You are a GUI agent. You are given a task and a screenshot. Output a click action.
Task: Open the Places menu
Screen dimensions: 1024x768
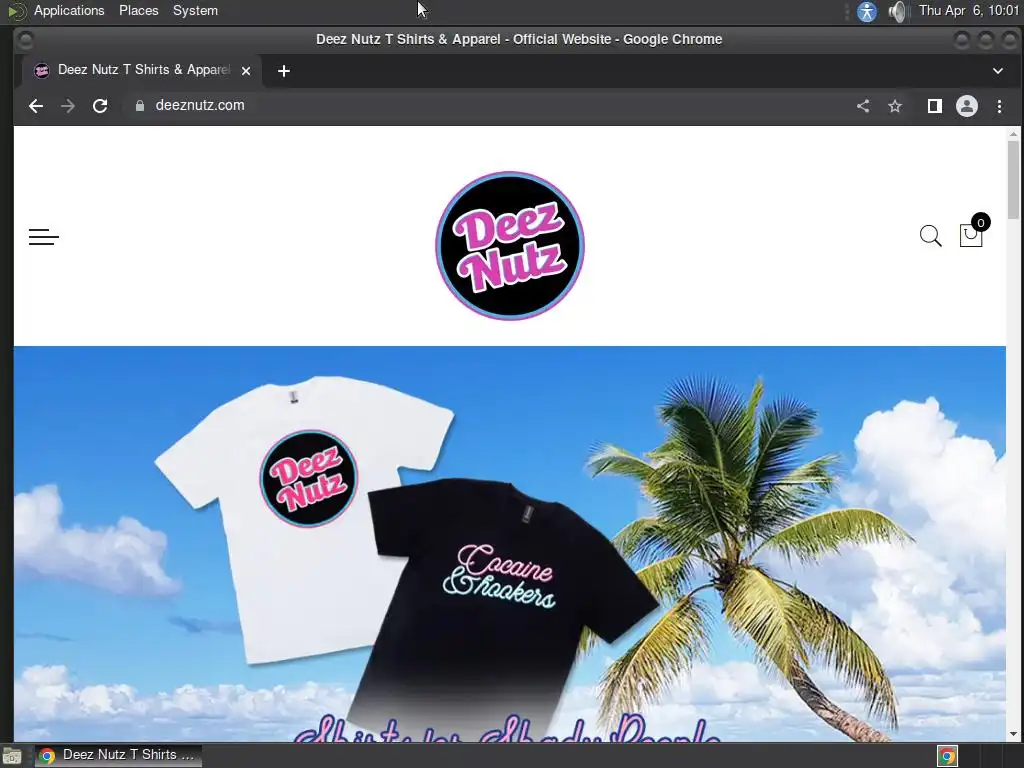coord(138,10)
